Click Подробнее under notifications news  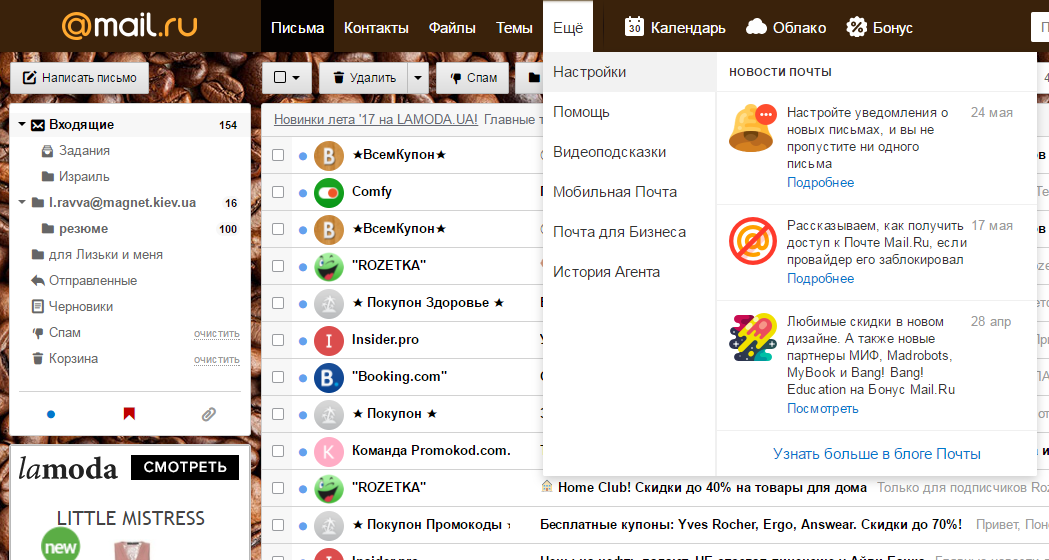820,183
